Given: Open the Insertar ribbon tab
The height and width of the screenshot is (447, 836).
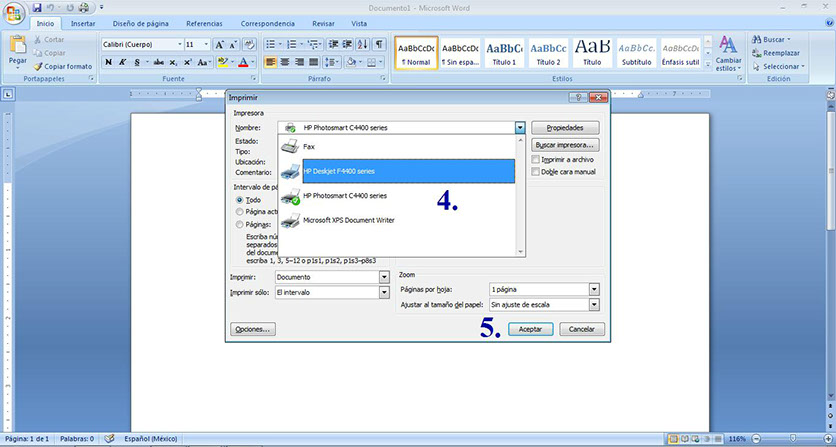Looking at the screenshot, I should [83, 23].
